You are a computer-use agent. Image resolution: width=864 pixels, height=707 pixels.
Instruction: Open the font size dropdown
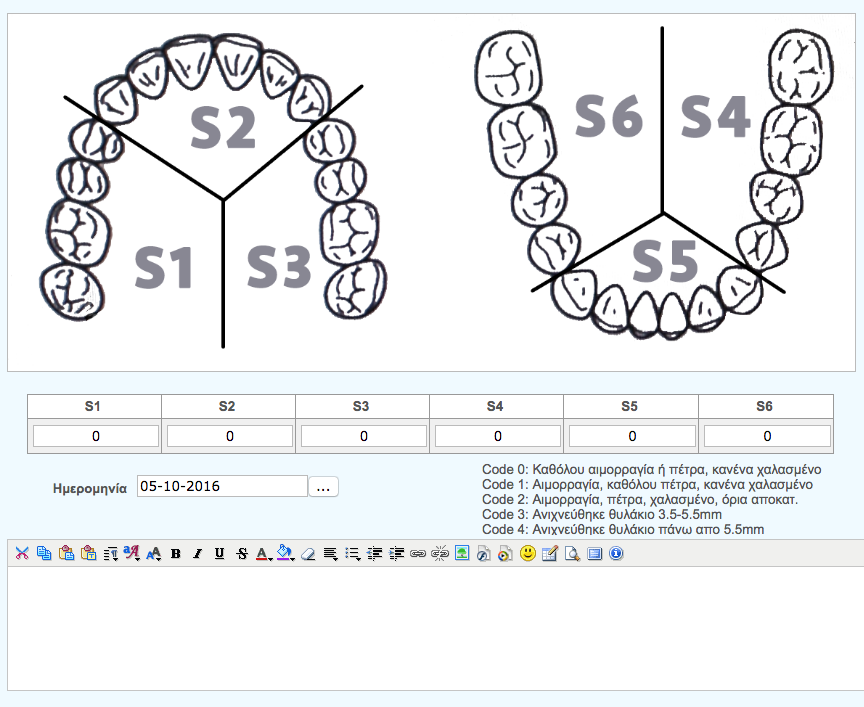click(x=154, y=553)
